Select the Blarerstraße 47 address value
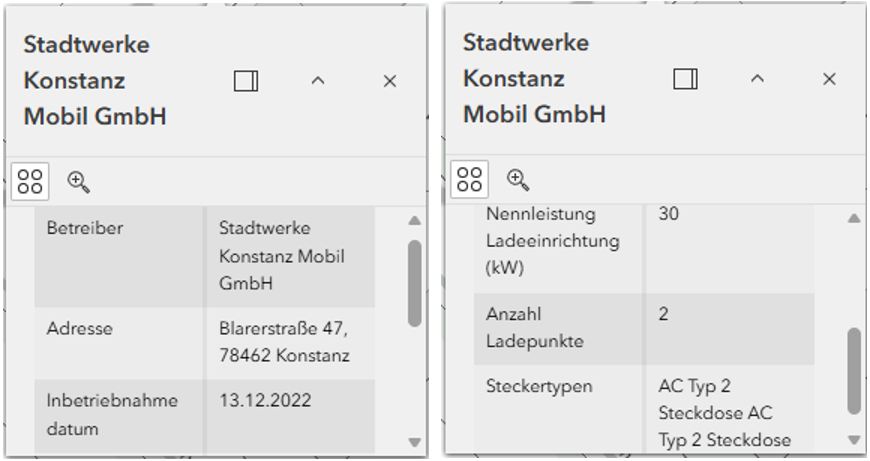The height and width of the screenshot is (461, 870). pos(284,342)
